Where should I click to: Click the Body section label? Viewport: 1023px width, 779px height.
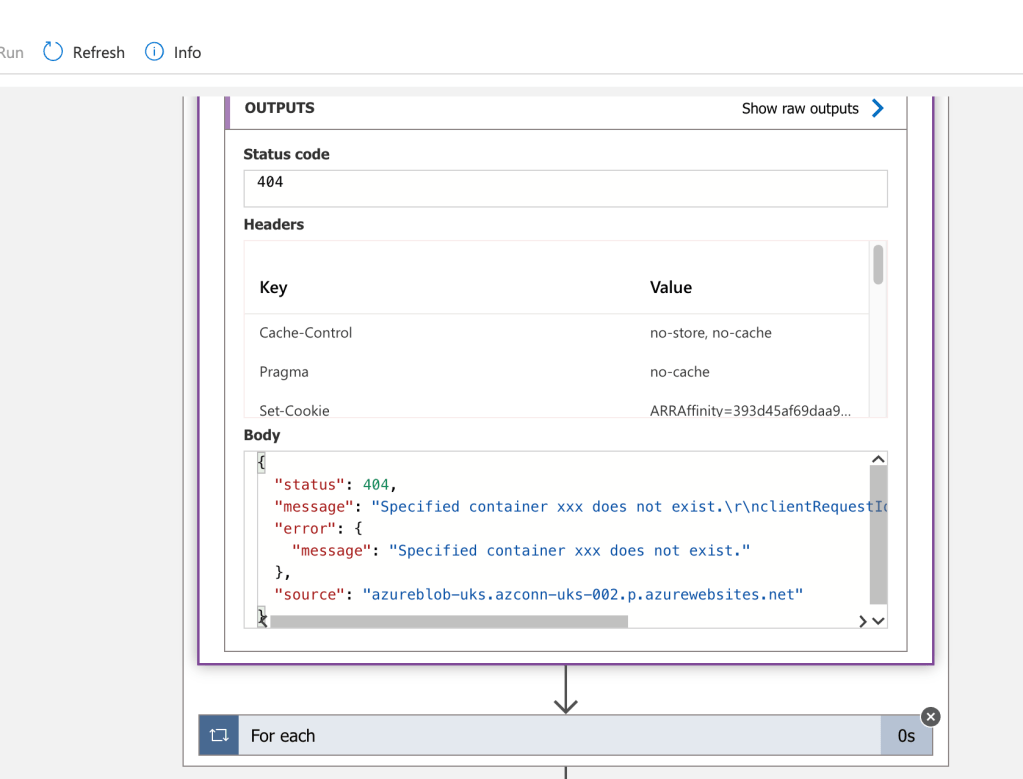pos(262,435)
